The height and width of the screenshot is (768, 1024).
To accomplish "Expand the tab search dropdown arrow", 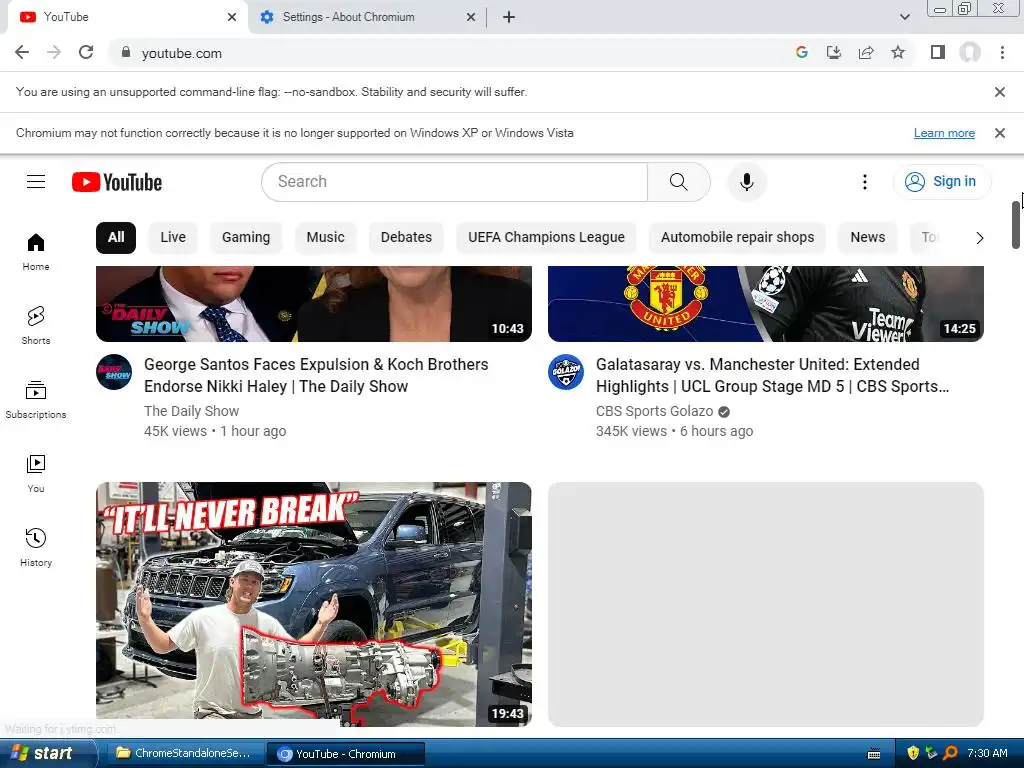I will [x=904, y=17].
